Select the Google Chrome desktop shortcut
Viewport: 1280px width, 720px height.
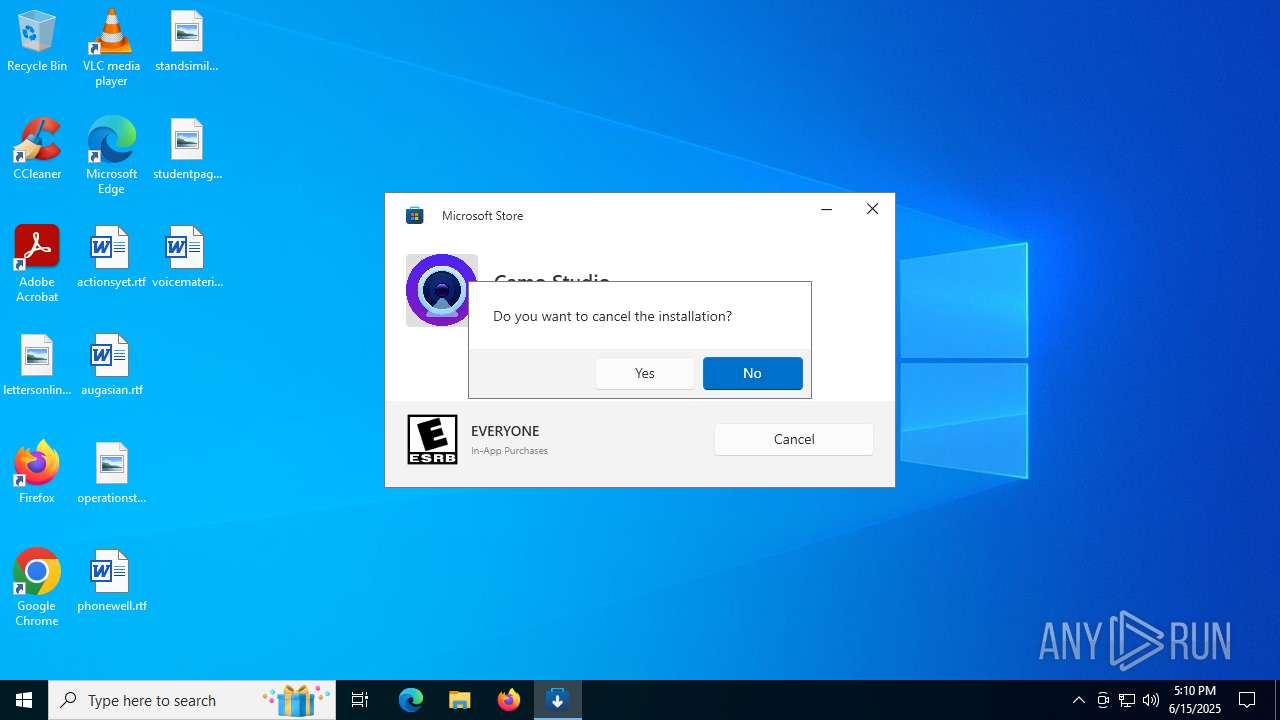(37, 588)
